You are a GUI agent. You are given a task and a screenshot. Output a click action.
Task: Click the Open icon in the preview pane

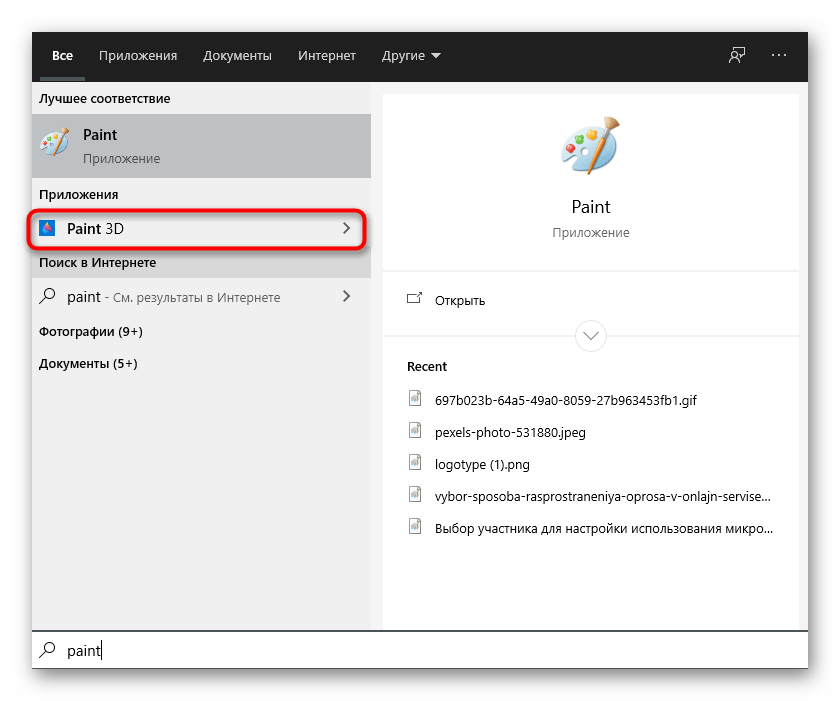[414, 299]
